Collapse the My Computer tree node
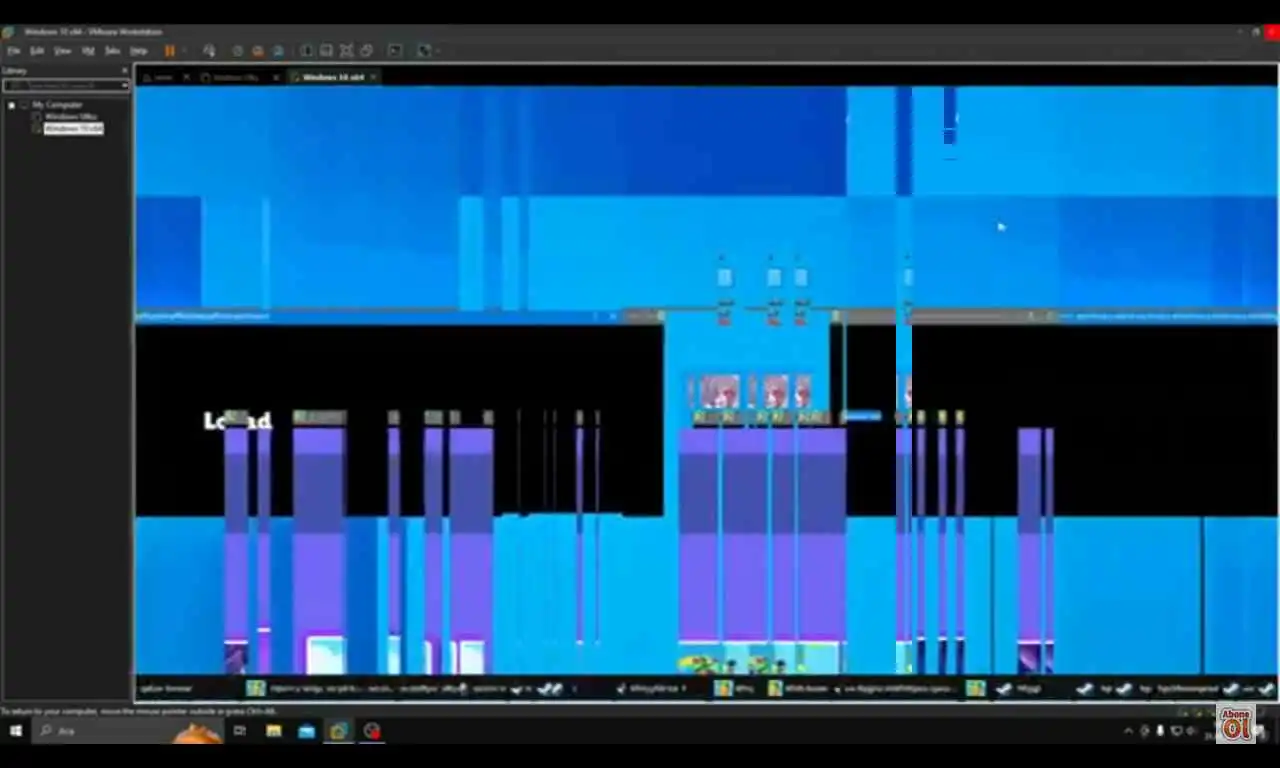This screenshot has width=1280, height=768. [x=11, y=104]
